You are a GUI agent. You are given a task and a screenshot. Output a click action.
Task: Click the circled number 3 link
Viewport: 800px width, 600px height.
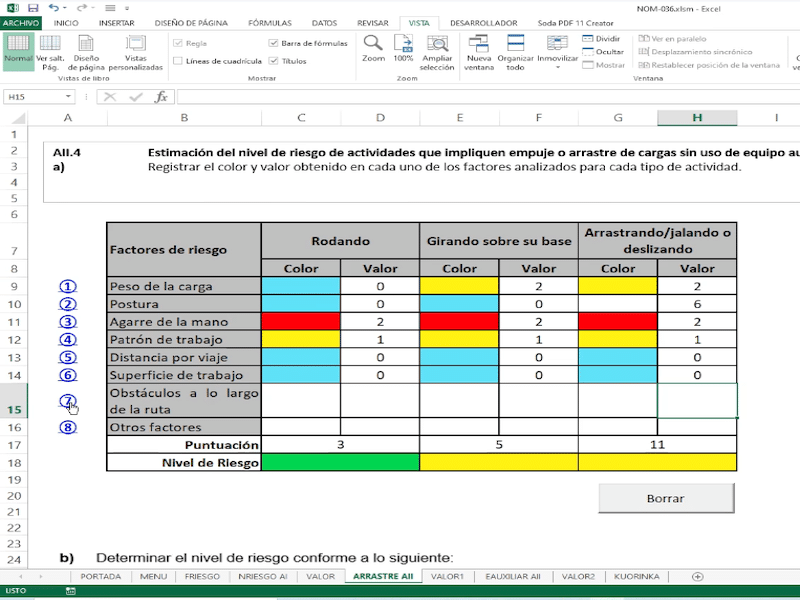tap(68, 322)
